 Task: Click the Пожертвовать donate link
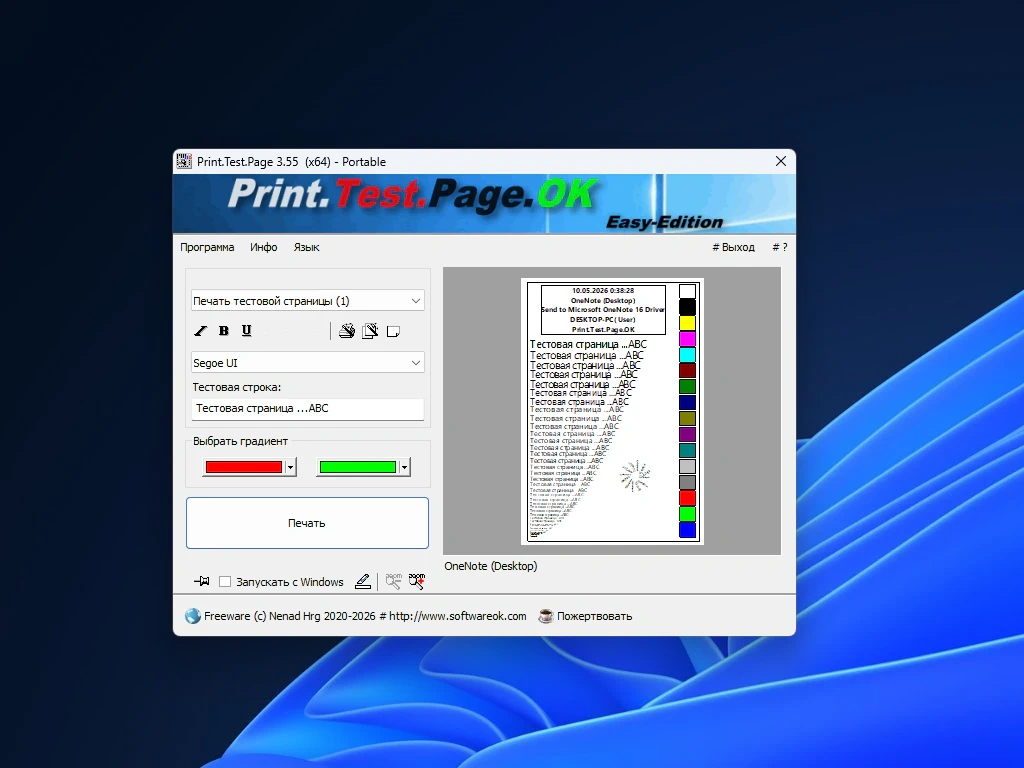594,616
